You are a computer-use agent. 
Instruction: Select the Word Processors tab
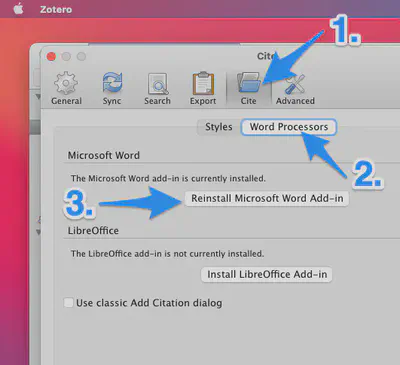[x=289, y=127]
